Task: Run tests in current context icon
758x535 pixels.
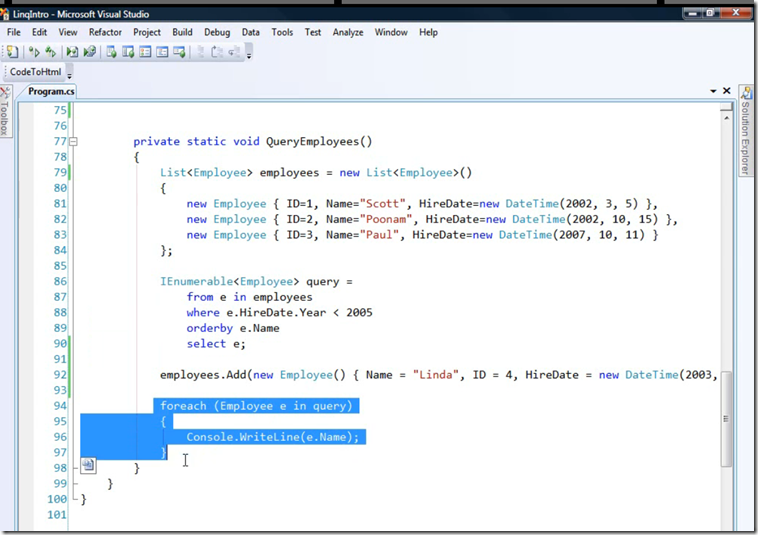Action: coord(34,52)
